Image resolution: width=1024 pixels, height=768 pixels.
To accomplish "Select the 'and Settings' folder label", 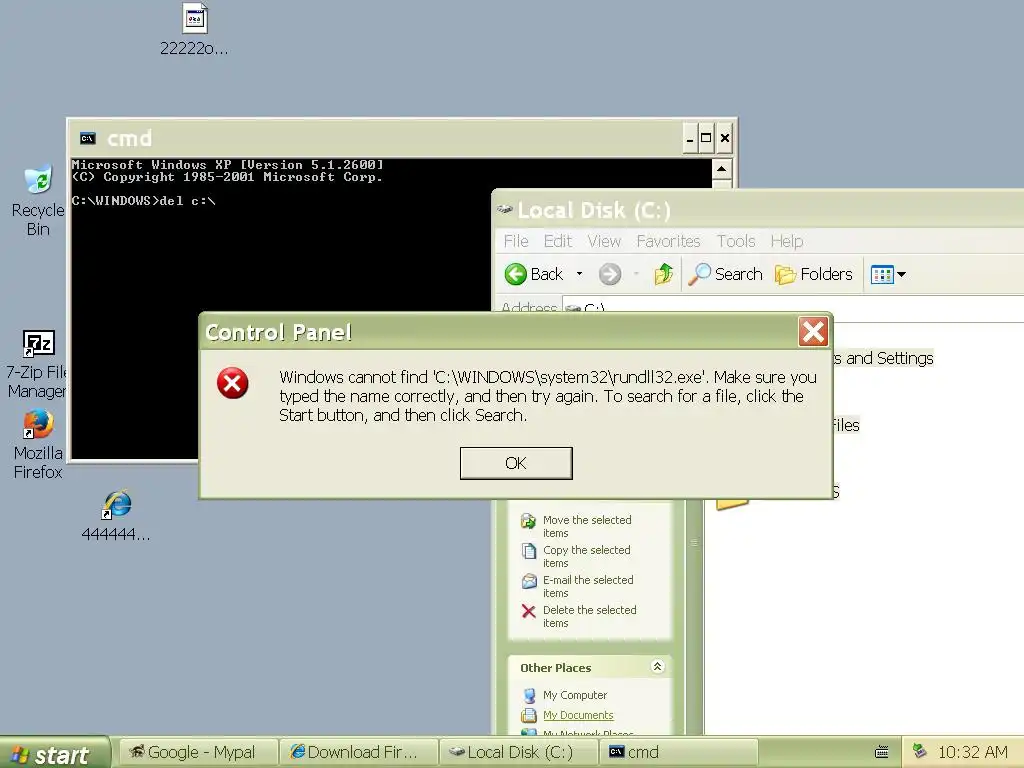I will [x=883, y=358].
